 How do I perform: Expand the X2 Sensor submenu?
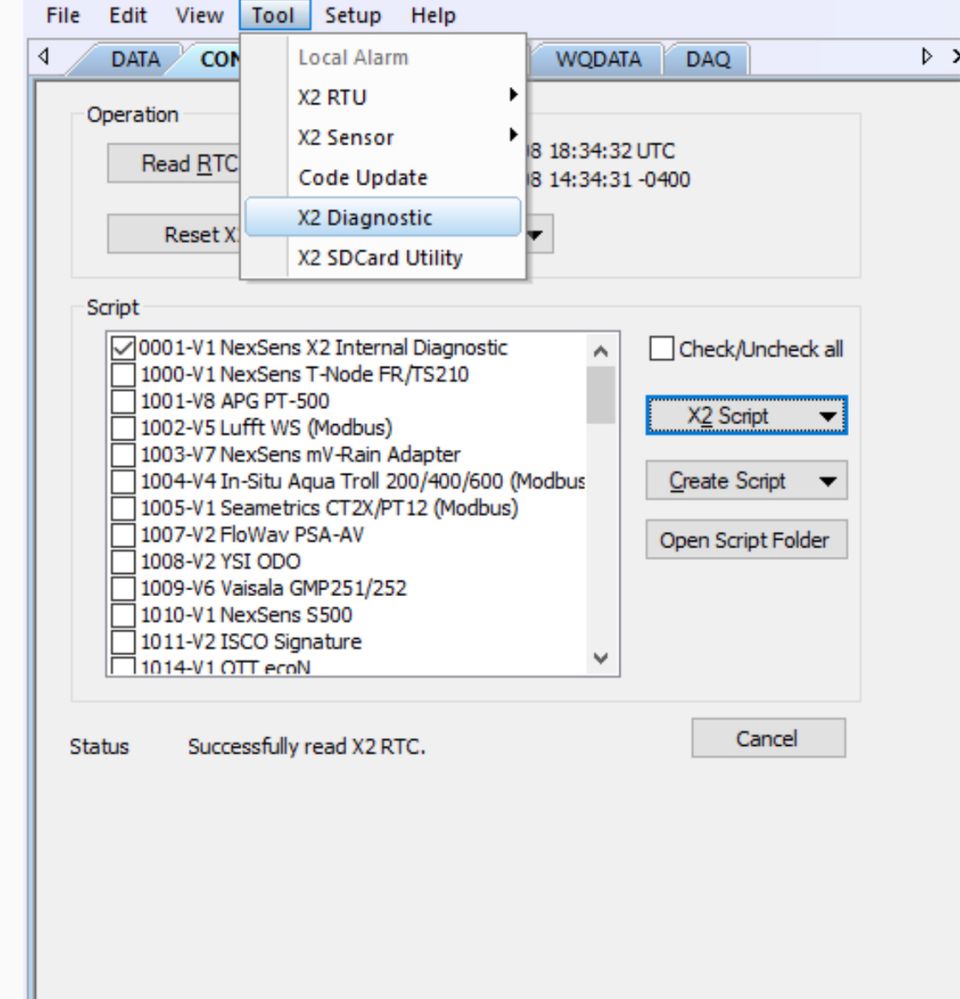tap(383, 137)
